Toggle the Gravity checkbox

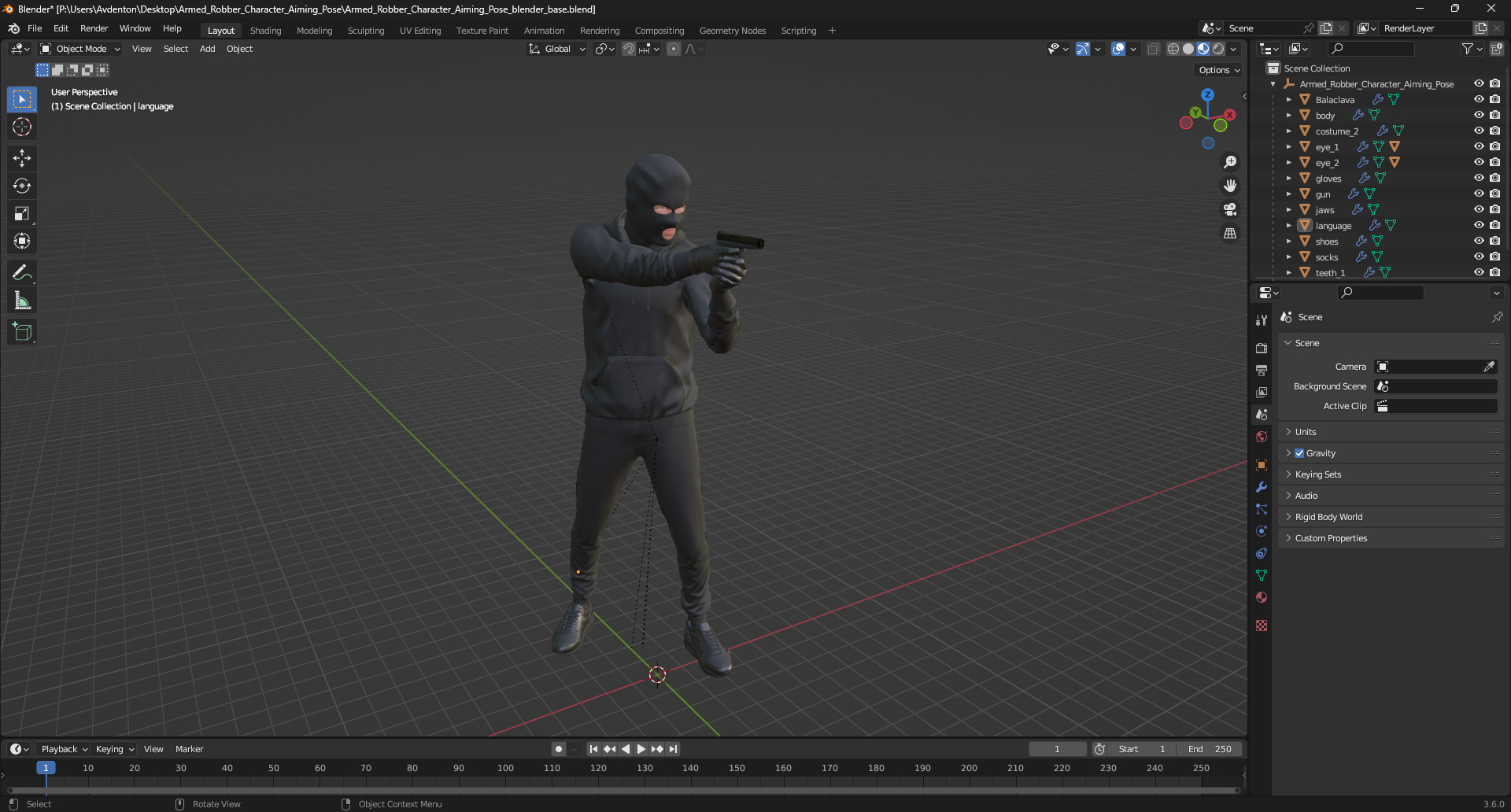tap(1299, 453)
